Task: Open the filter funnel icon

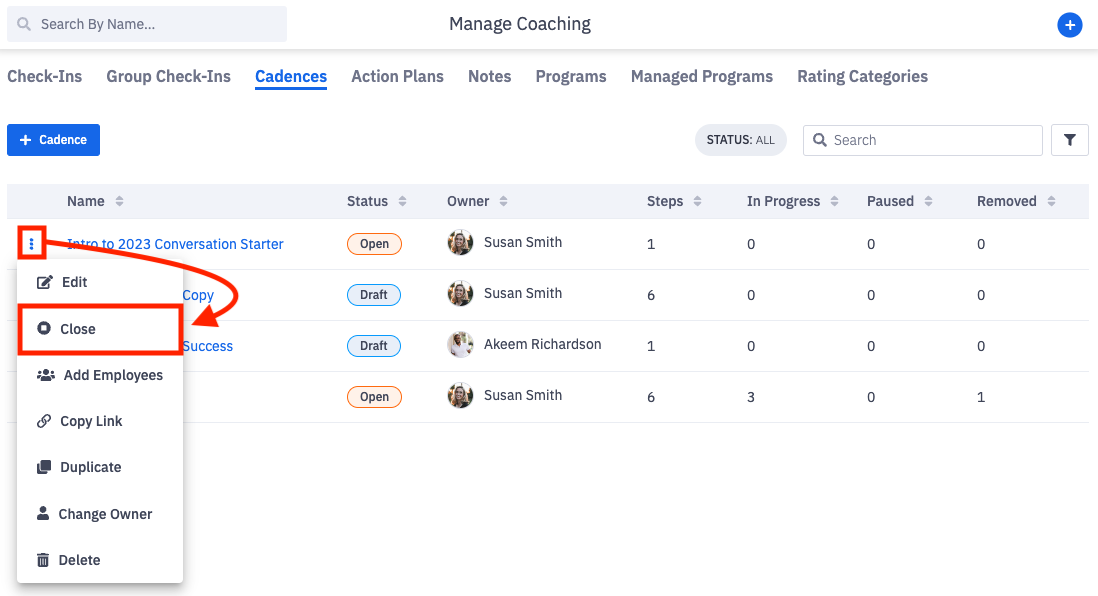Action: [1069, 140]
